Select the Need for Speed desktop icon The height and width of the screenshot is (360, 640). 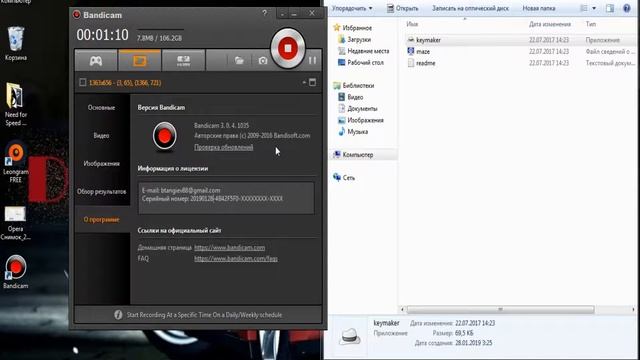coord(16,105)
